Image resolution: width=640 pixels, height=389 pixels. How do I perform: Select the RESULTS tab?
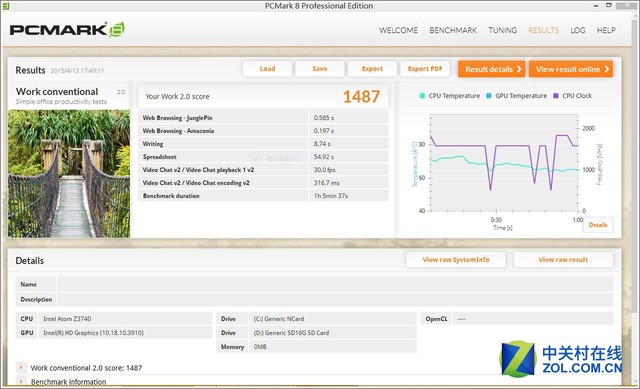(543, 30)
